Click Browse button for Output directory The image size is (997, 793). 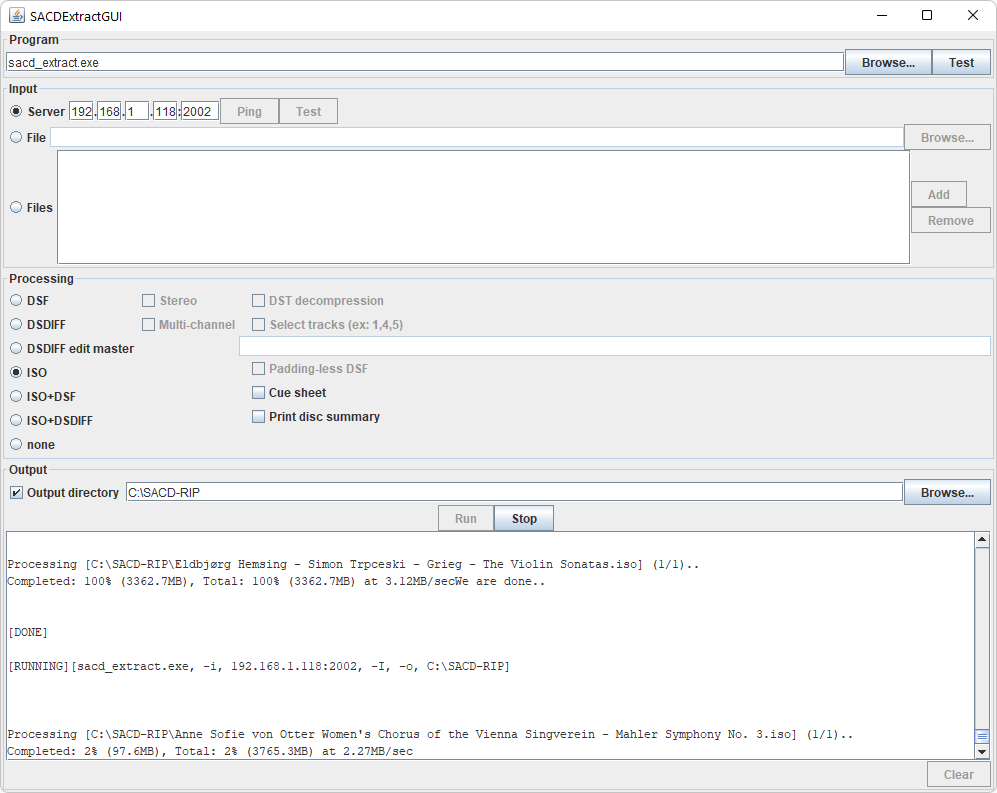[x=947, y=492]
